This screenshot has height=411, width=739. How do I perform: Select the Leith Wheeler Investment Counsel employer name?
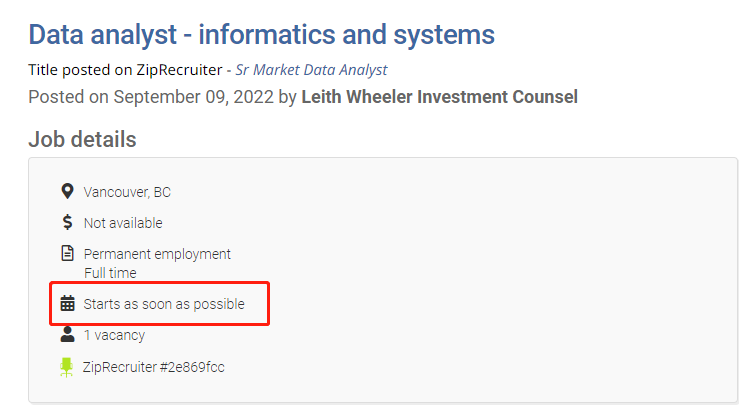click(439, 97)
